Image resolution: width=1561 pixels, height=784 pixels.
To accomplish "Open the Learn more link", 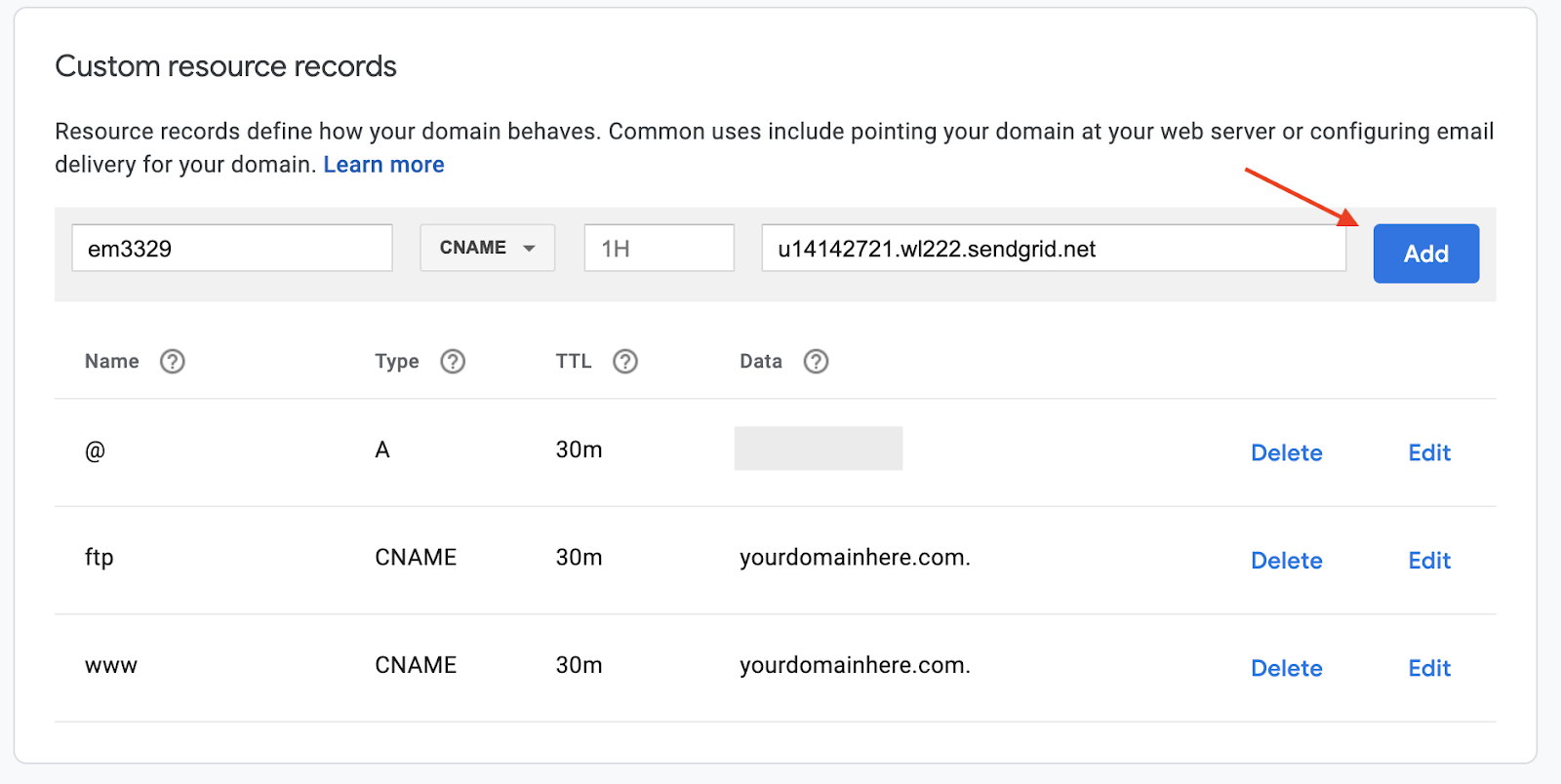I will [383, 165].
